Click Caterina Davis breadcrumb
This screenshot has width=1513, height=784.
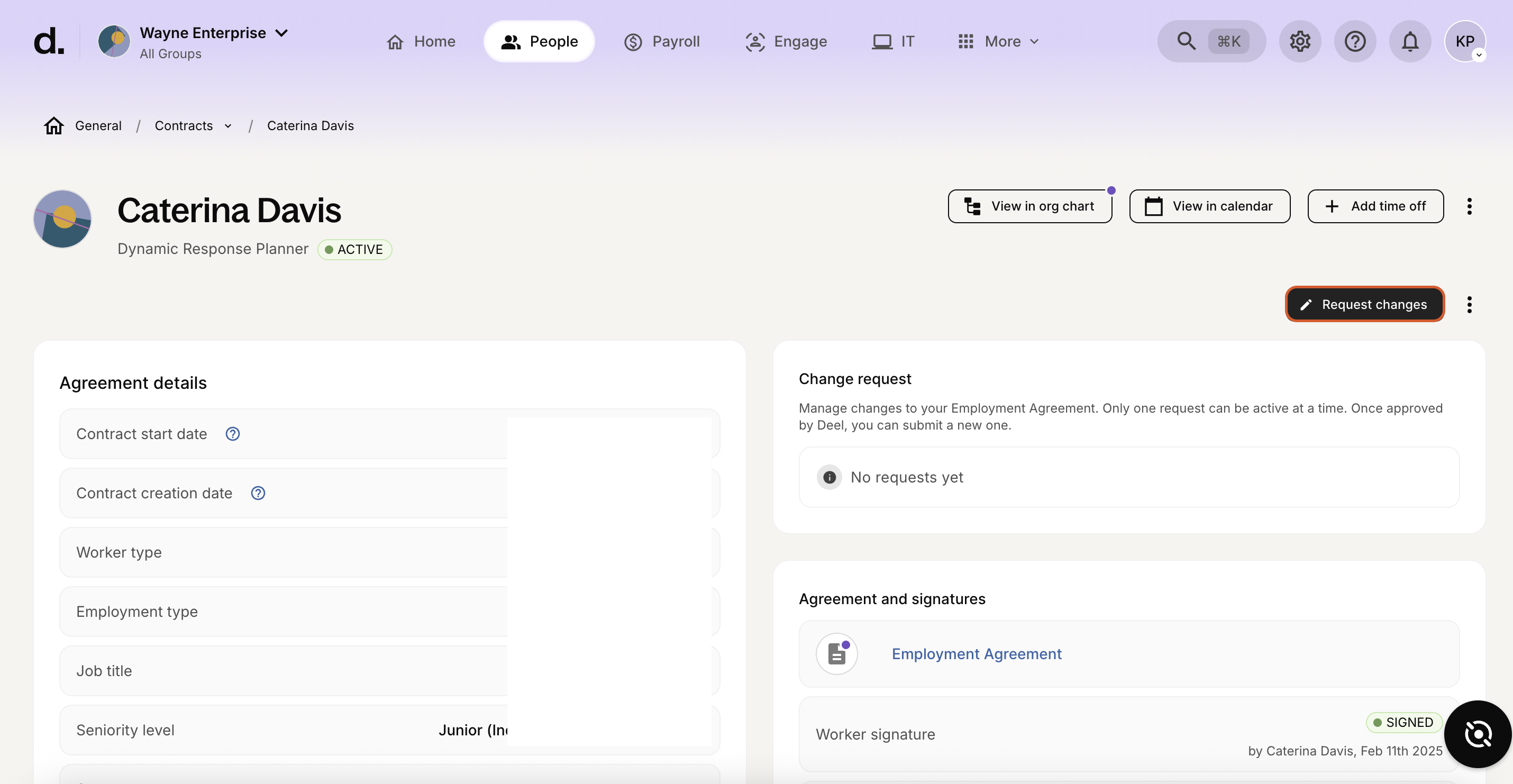[310, 126]
